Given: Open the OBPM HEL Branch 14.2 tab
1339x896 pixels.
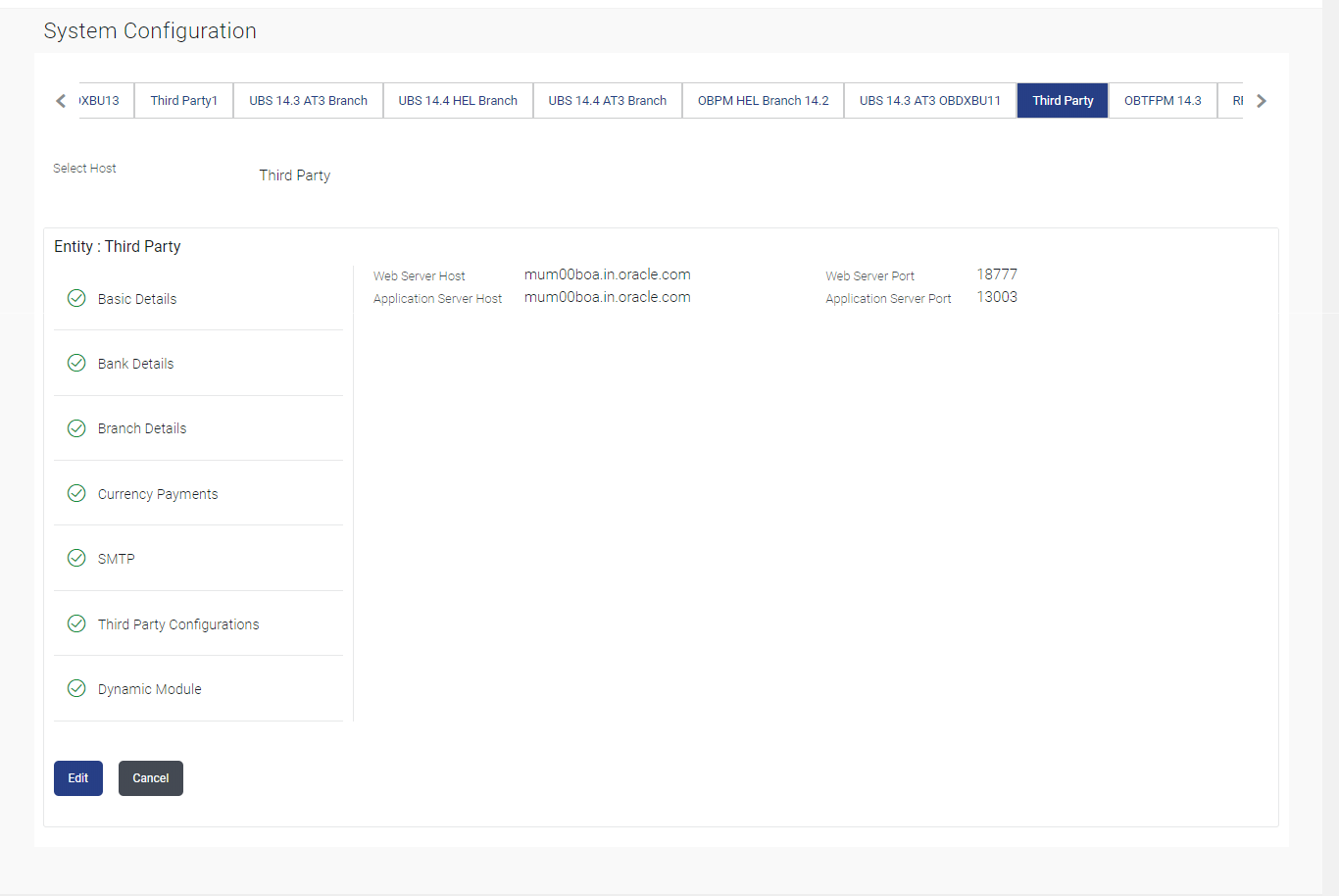Looking at the screenshot, I should point(763,100).
